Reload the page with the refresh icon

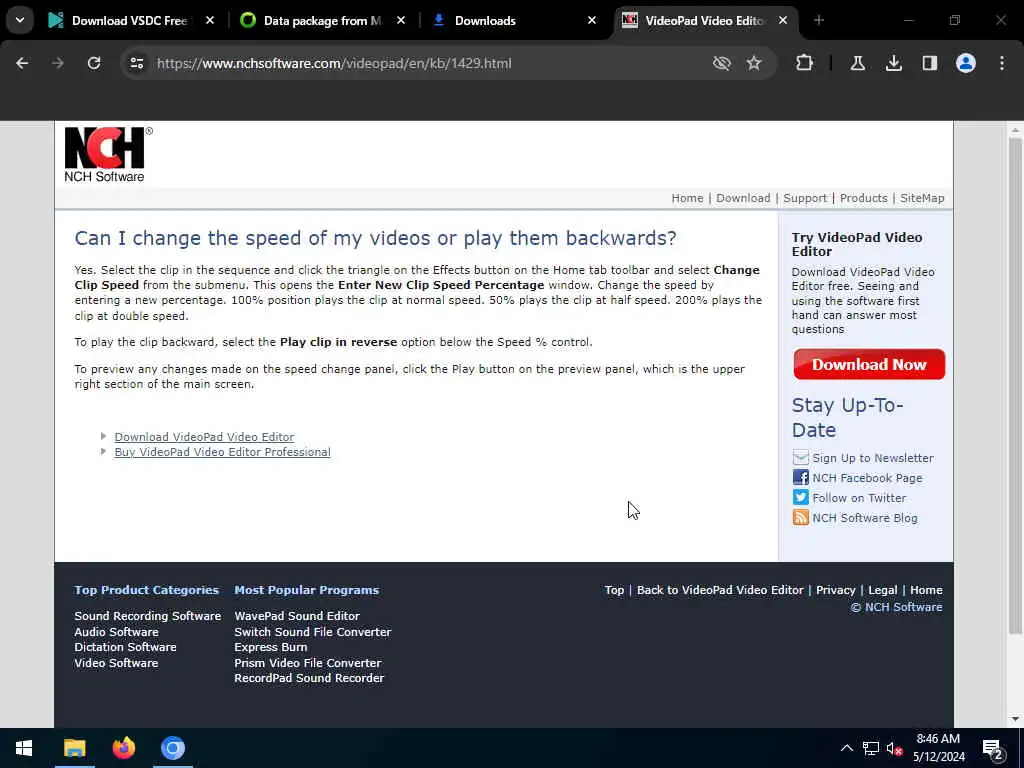pos(94,63)
